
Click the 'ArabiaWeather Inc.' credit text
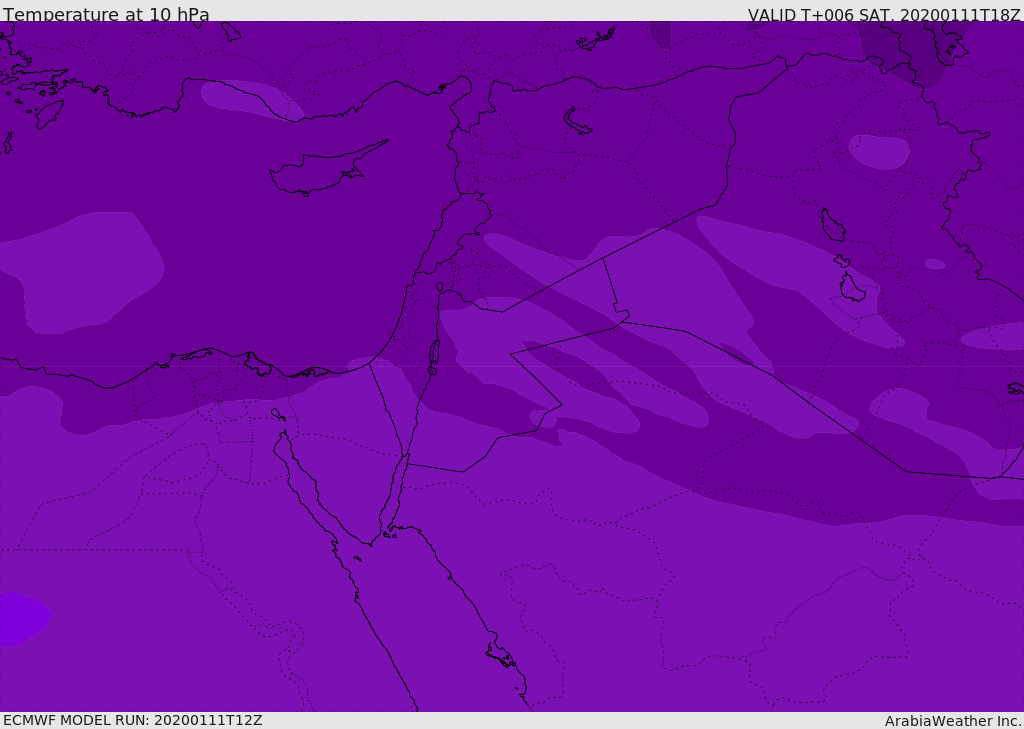coord(953,721)
